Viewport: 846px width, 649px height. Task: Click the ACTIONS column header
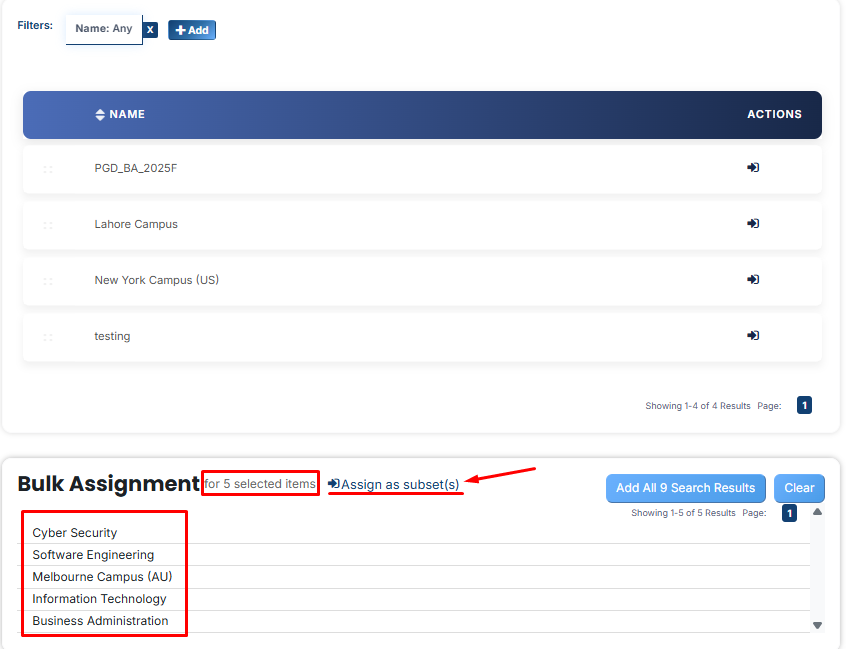pos(774,114)
